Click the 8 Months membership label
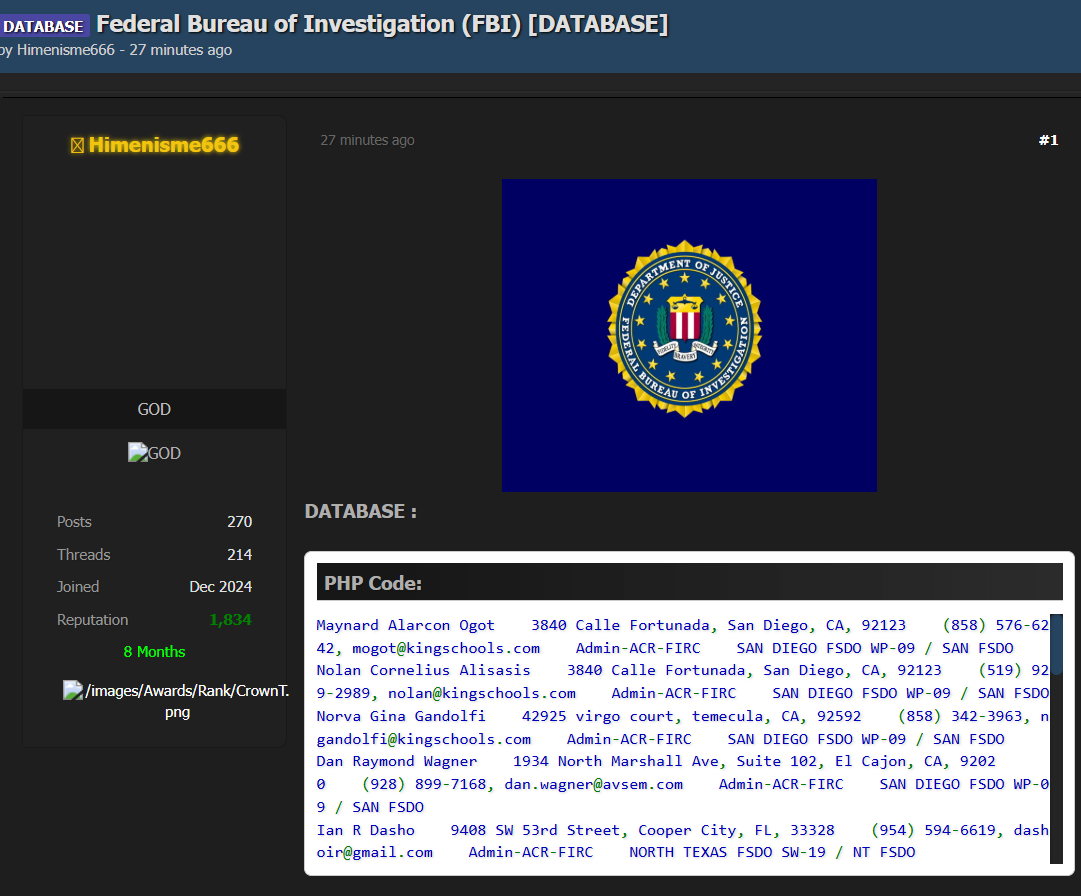The image size is (1081, 896). click(x=154, y=651)
